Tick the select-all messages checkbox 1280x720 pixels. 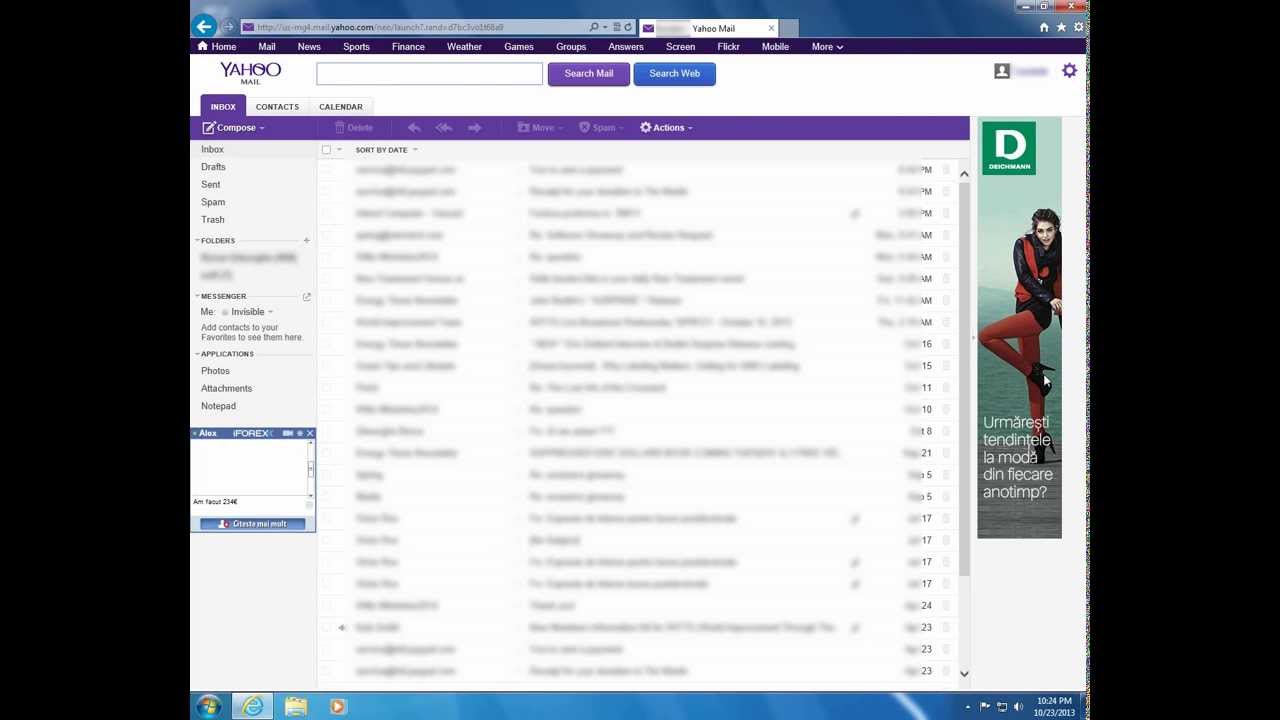(326, 149)
